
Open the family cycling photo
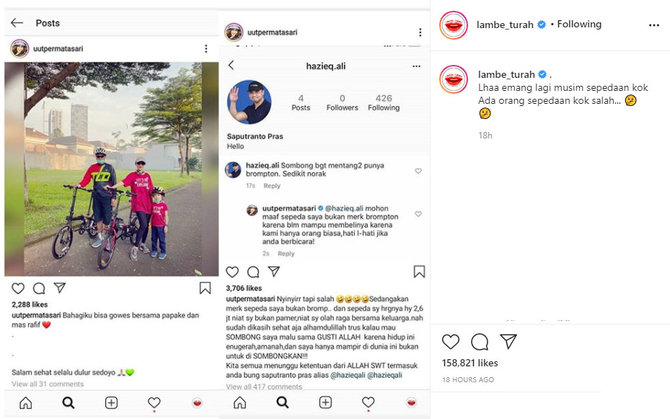(112, 169)
